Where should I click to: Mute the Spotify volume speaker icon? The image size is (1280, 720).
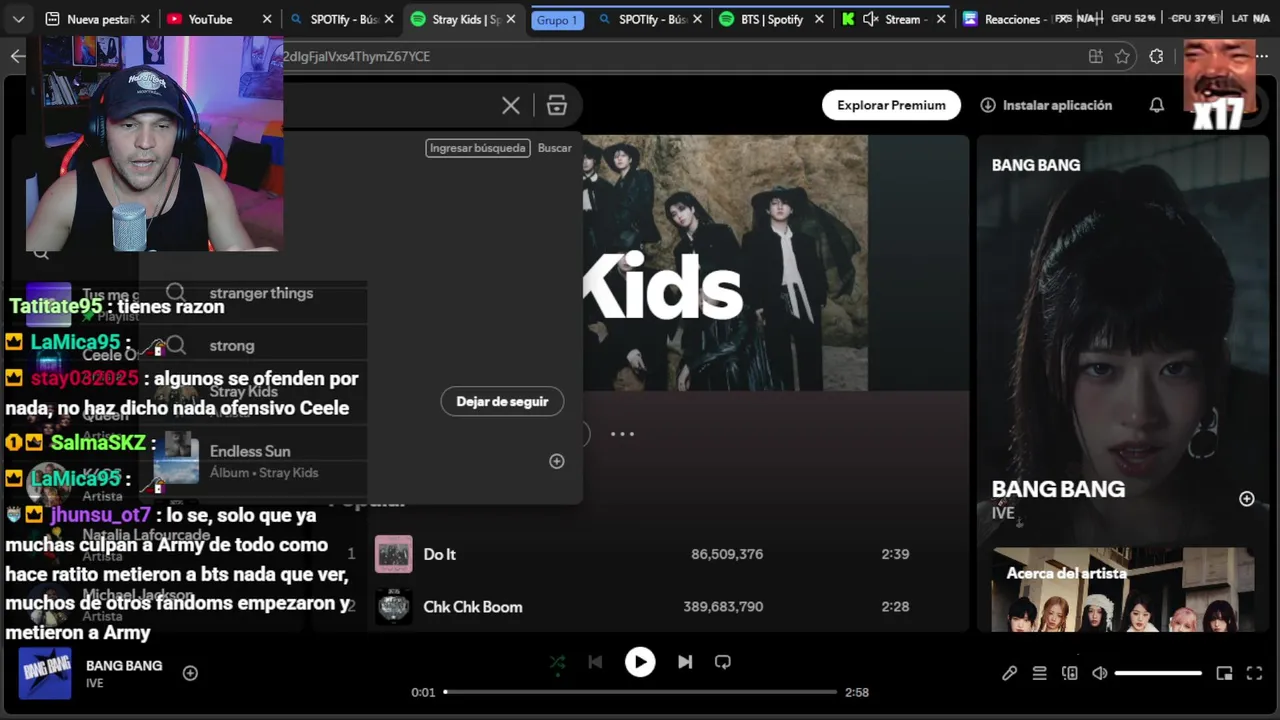[1099, 673]
